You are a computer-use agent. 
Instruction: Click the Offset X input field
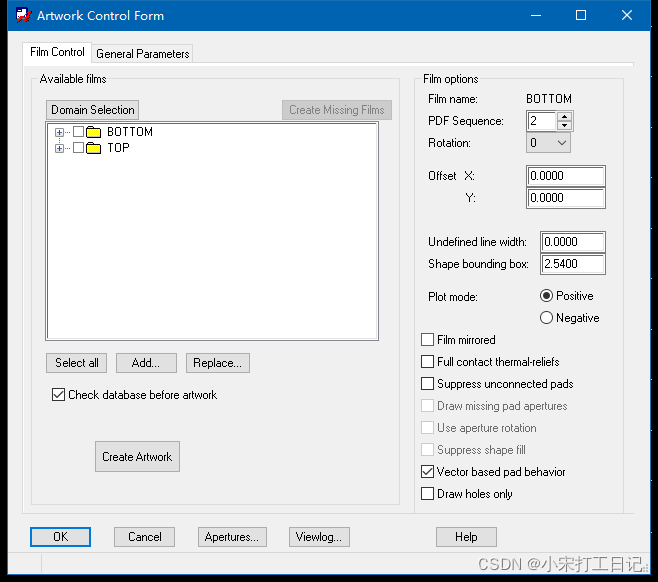click(x=565, y=176)
